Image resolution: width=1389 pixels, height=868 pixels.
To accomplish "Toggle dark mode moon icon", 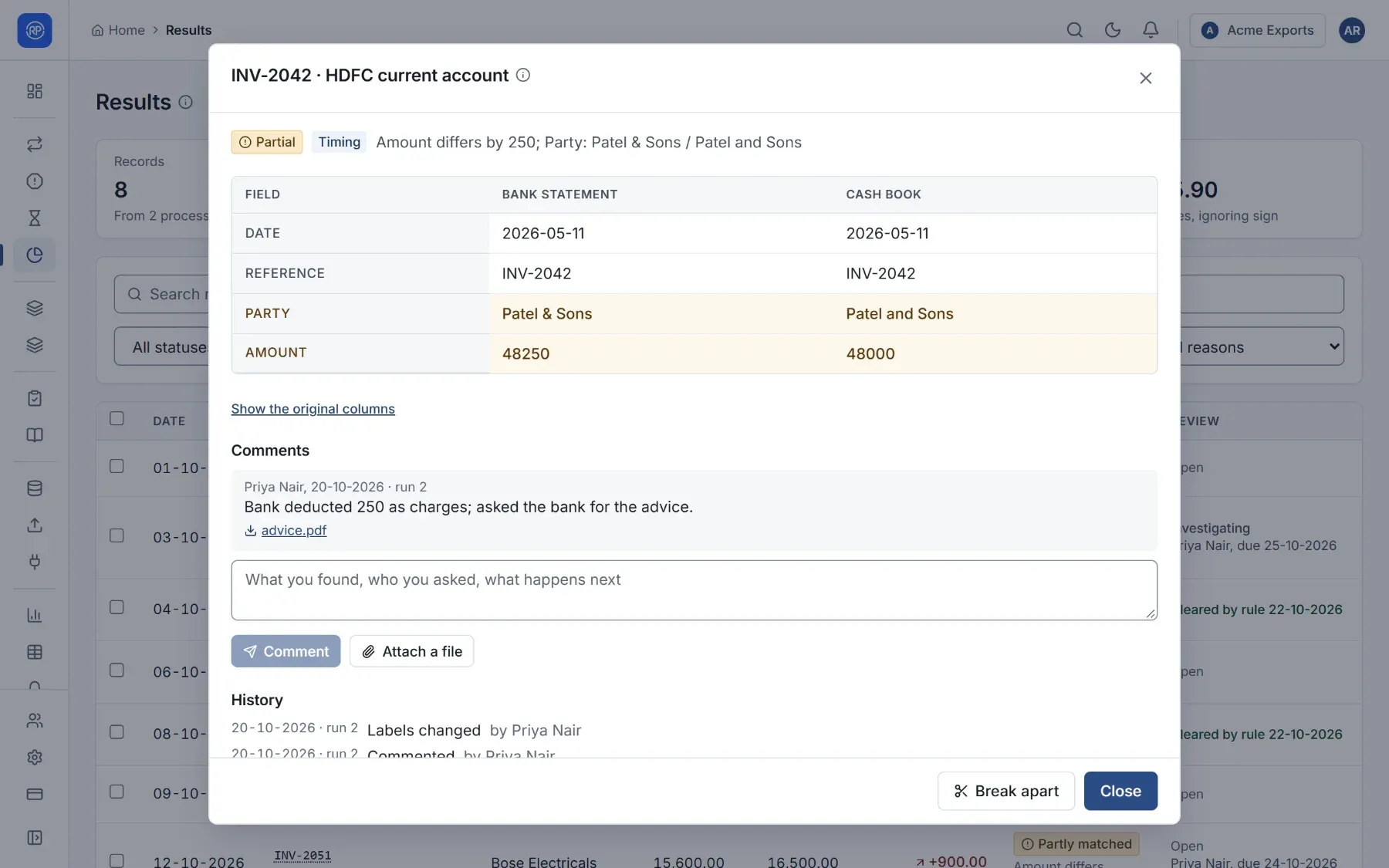I will coord(1112,30).
